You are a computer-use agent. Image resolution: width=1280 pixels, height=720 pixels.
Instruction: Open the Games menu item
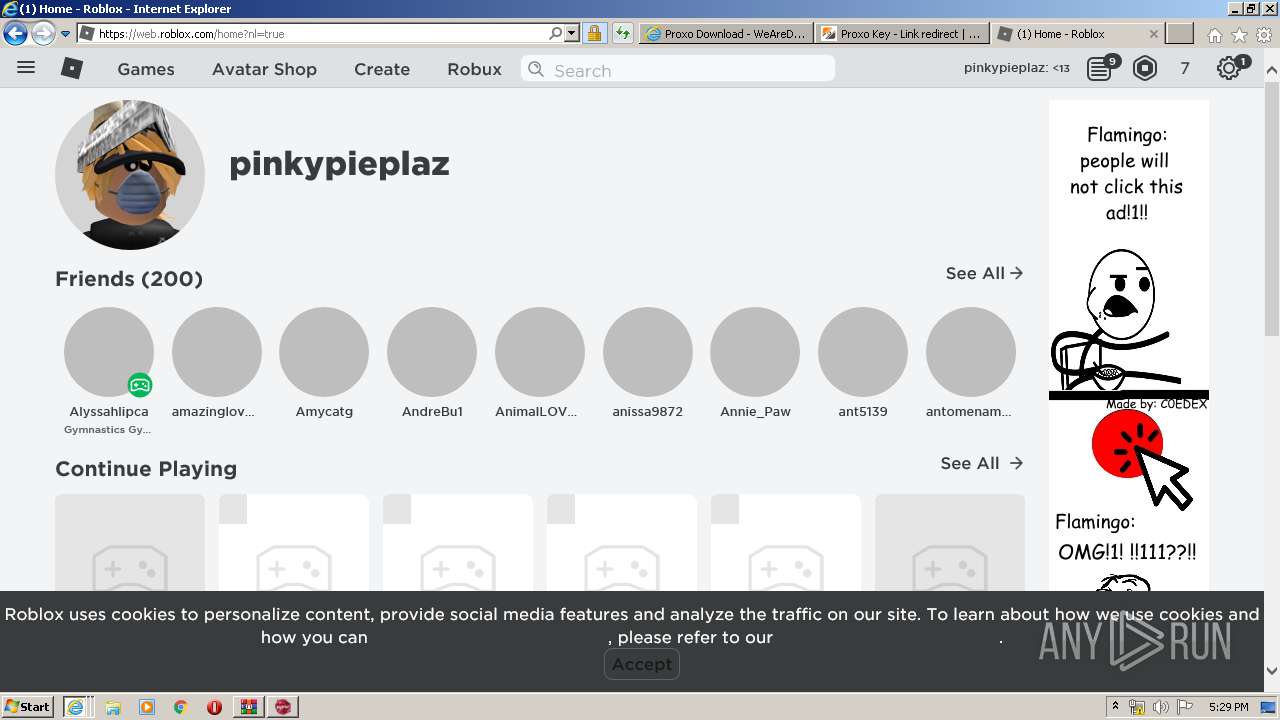[146, 69]
